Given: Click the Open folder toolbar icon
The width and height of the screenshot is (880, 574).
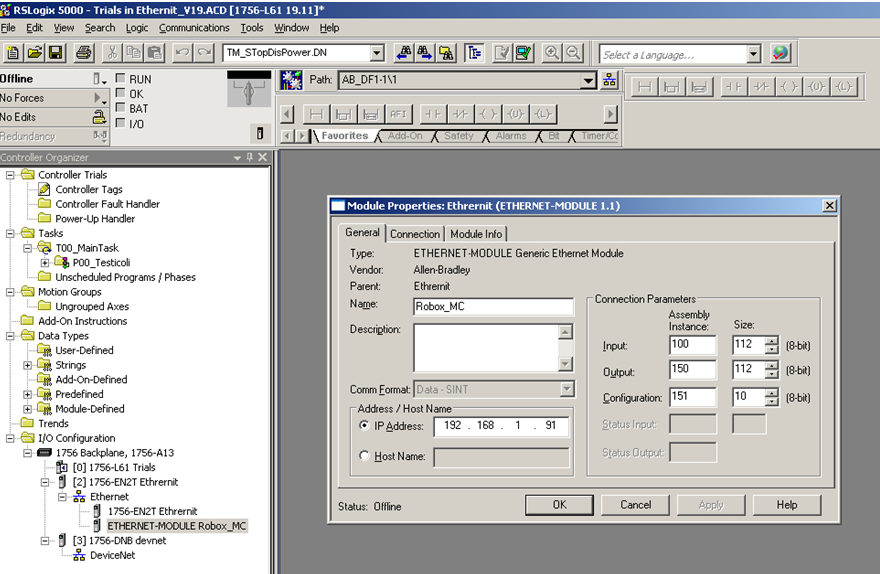Looking at the screenshot, I should pyautogui.click(x=34, y=53).
